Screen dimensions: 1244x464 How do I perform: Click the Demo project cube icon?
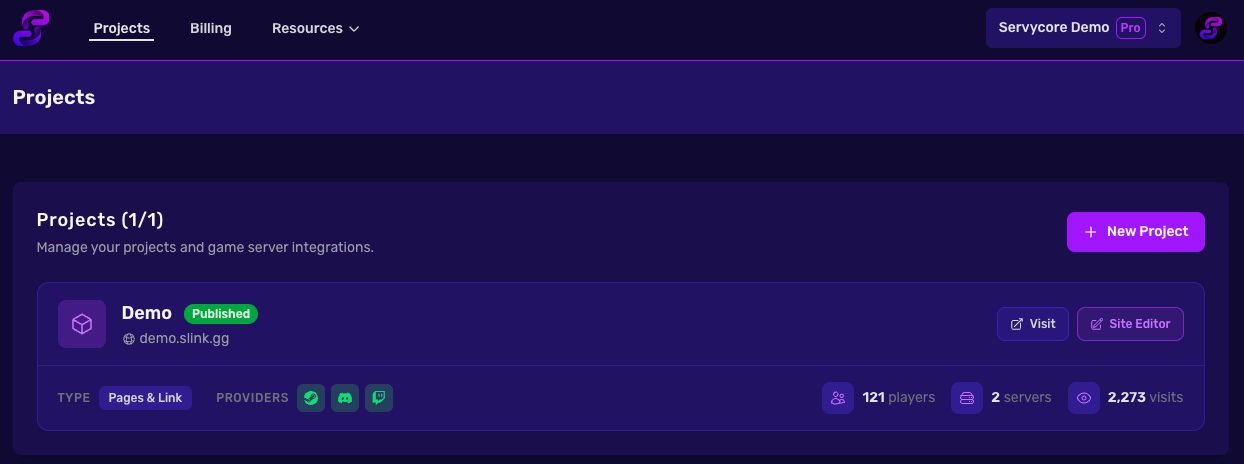point(82,324)
